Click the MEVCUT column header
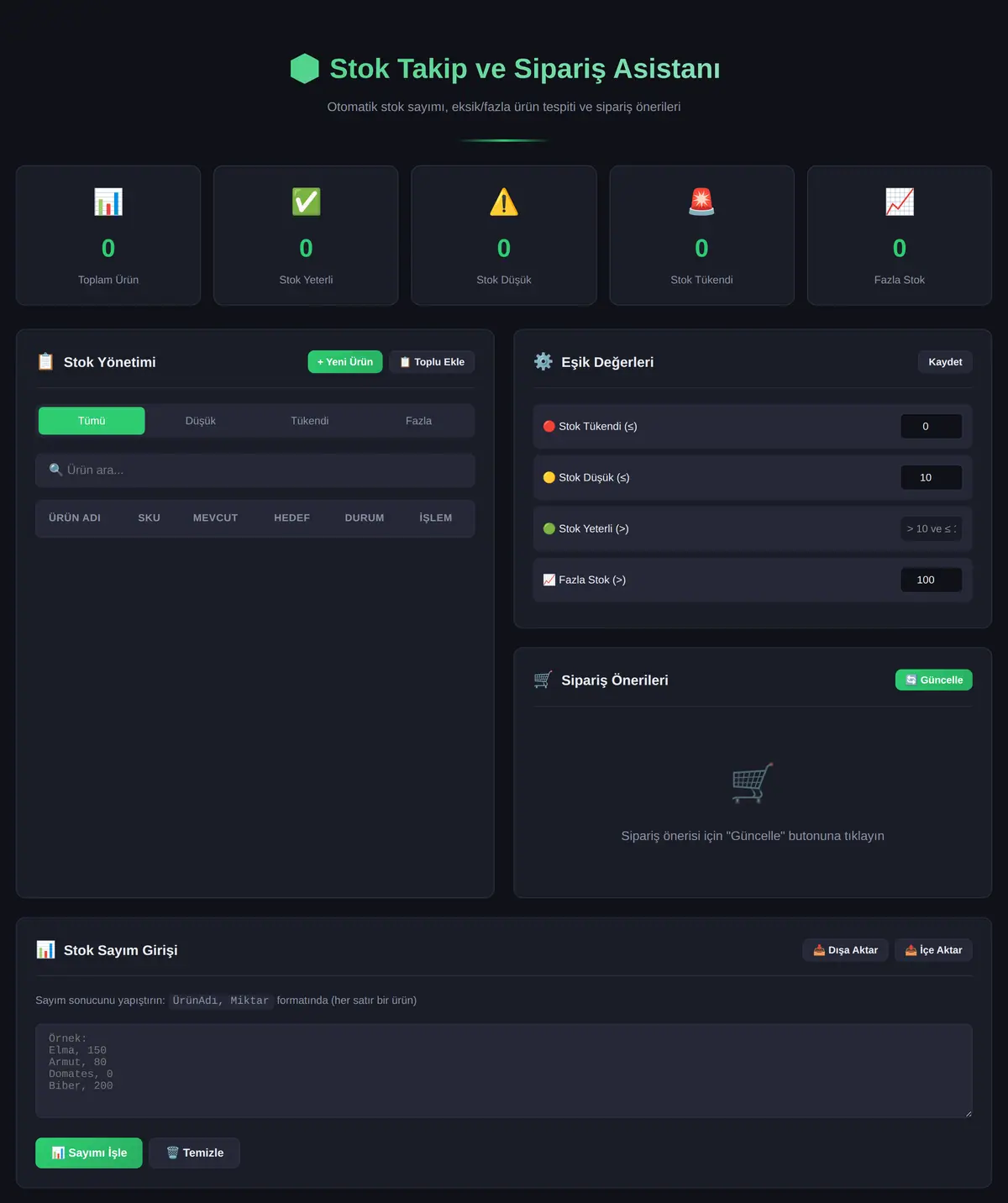The height and width of the screenshot is (1203, 1008). (x=215, y=518)
